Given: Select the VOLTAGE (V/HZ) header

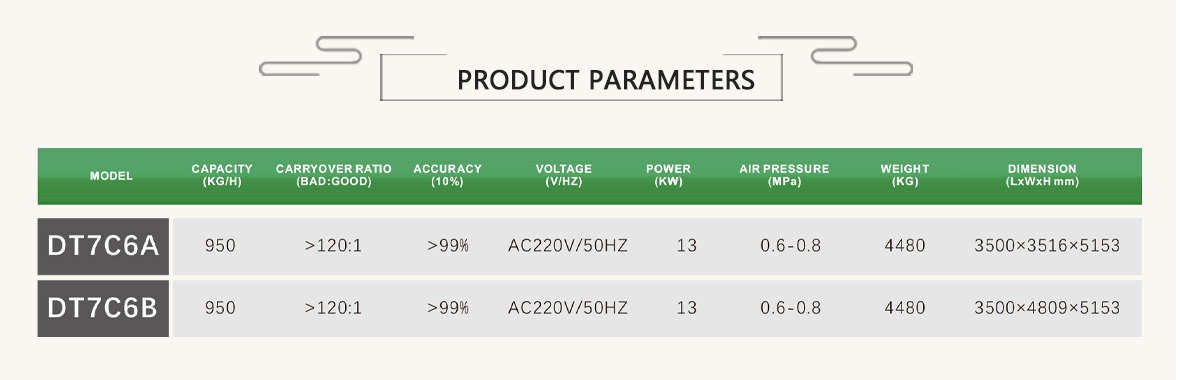Looking at the screenshot, I should (x=564, y=175).
